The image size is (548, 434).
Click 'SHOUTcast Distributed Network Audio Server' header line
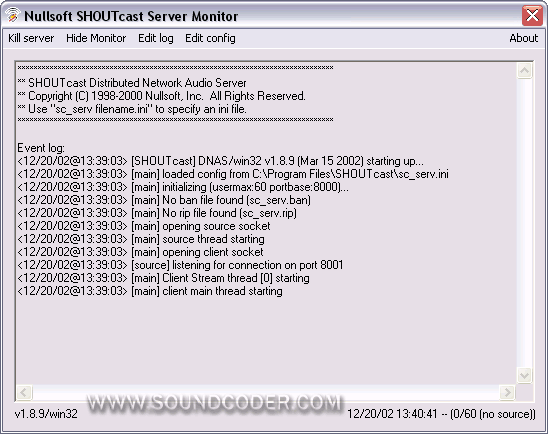point(132,83)
